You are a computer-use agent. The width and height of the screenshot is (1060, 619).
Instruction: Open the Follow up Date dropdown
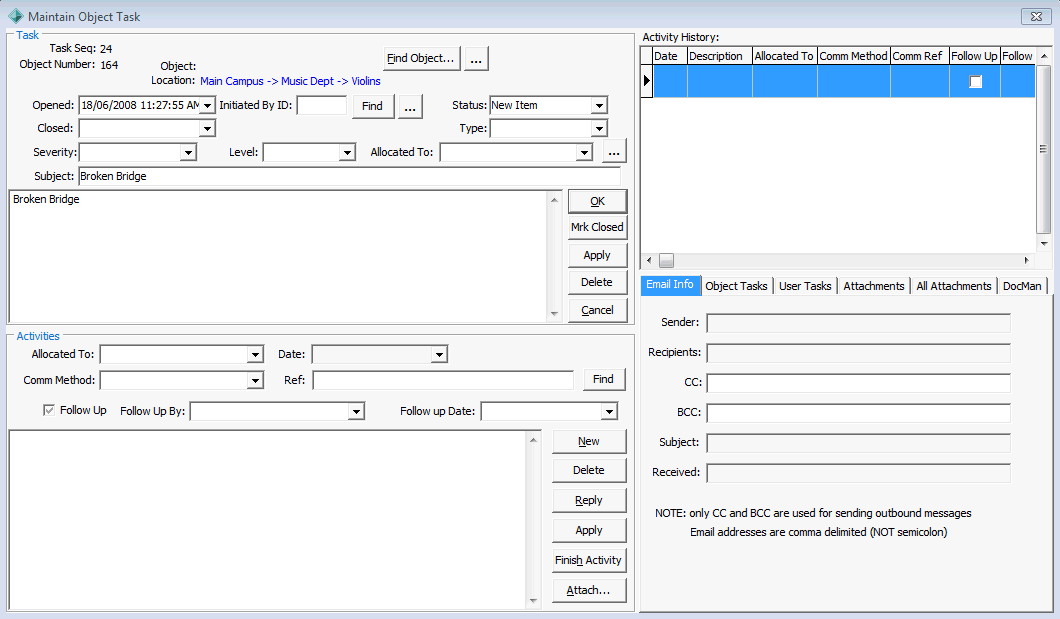609,412
